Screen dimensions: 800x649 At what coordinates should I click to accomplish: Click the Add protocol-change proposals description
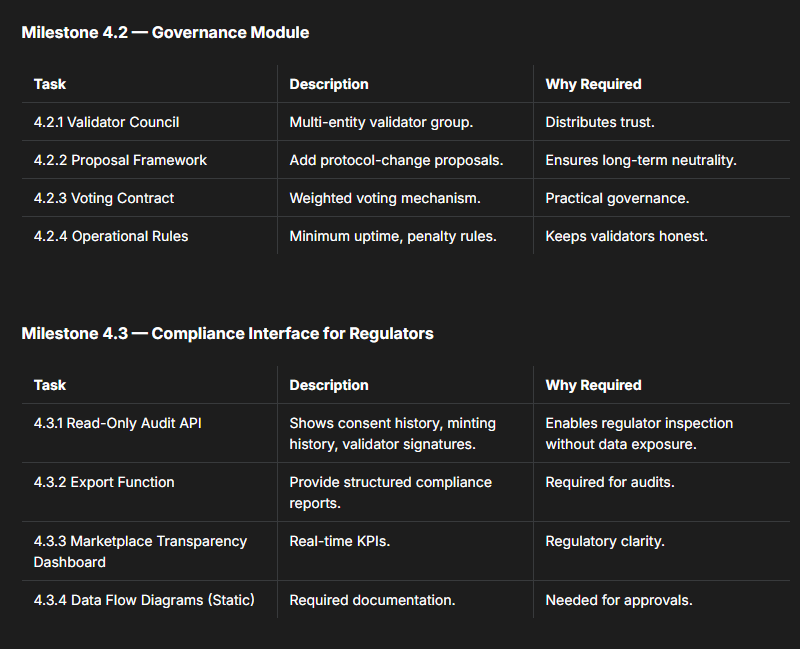(x=396, y=160)
